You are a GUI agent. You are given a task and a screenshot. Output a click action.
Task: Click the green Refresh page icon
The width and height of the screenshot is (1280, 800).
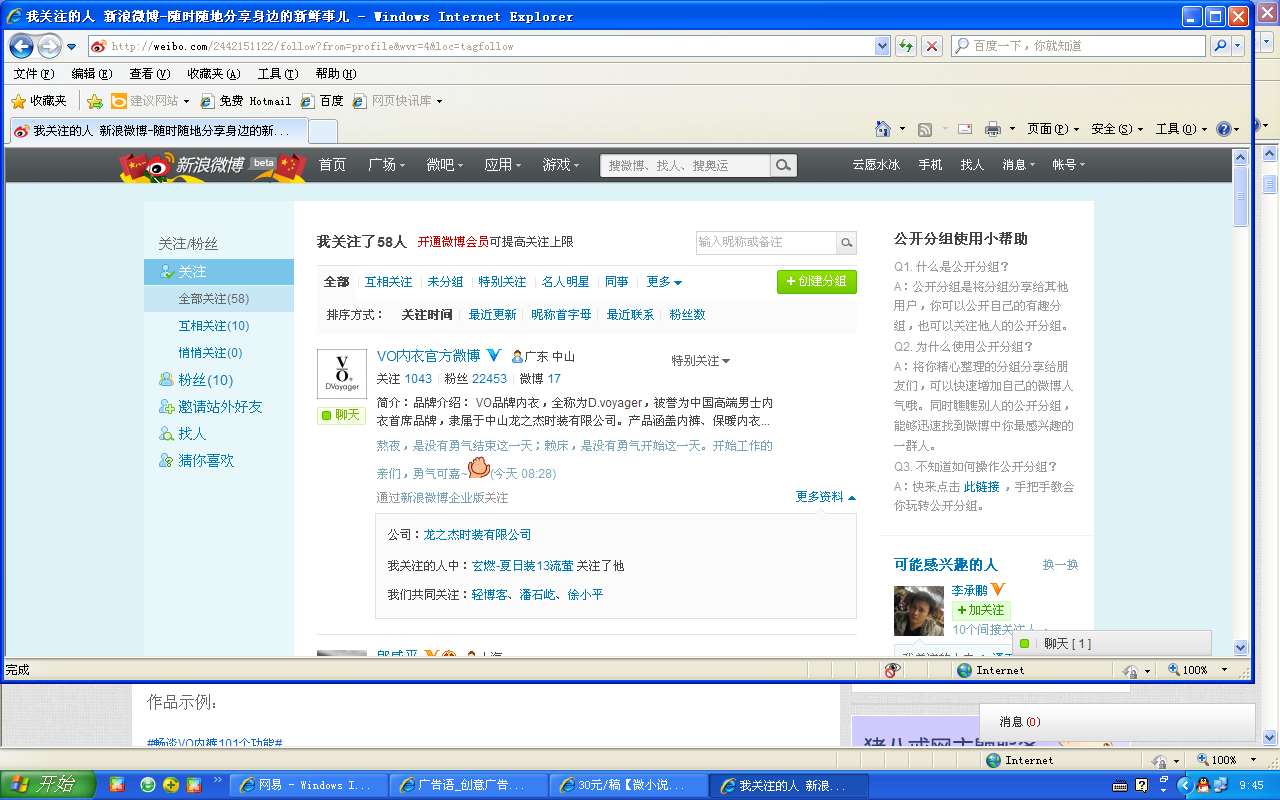tap(906, 46)
